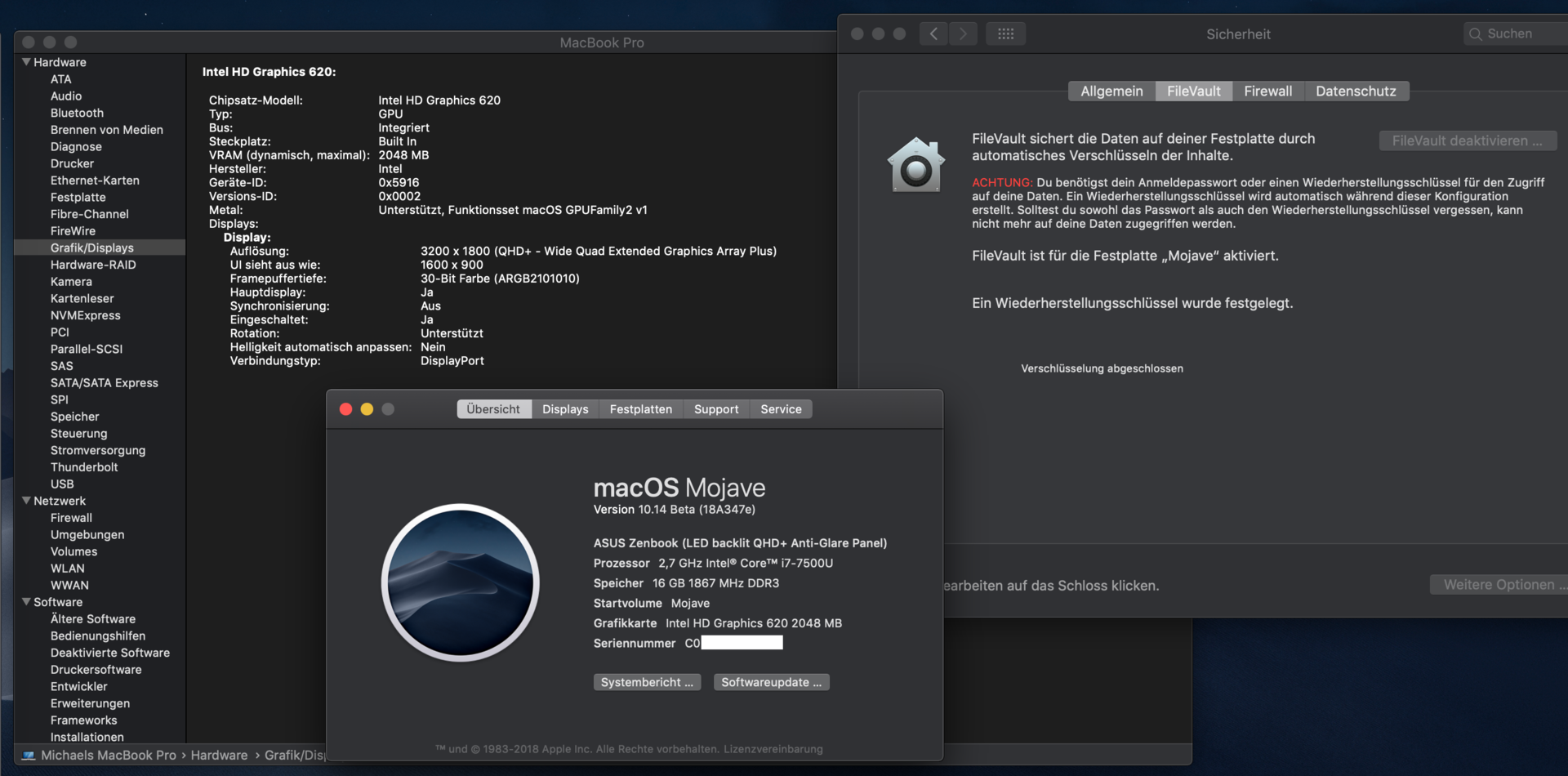Switch to the Datenschutz tab

click(1356, 91)
